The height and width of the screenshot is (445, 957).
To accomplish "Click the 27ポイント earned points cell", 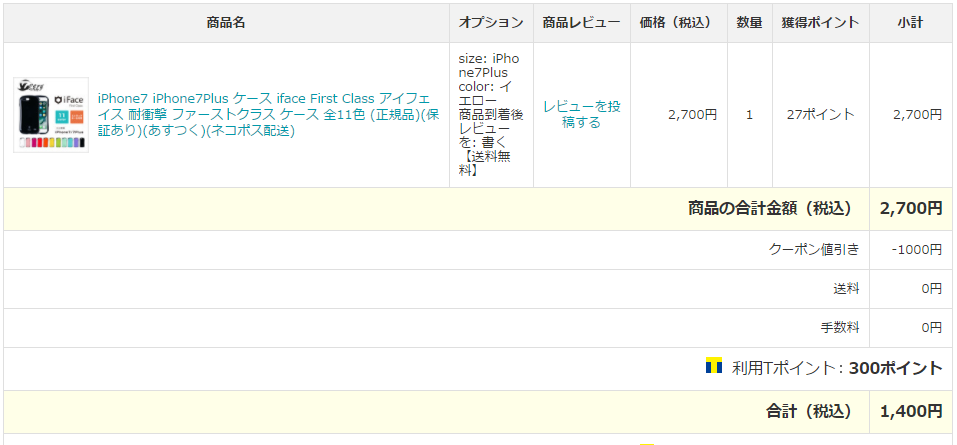I will [821, 115].
